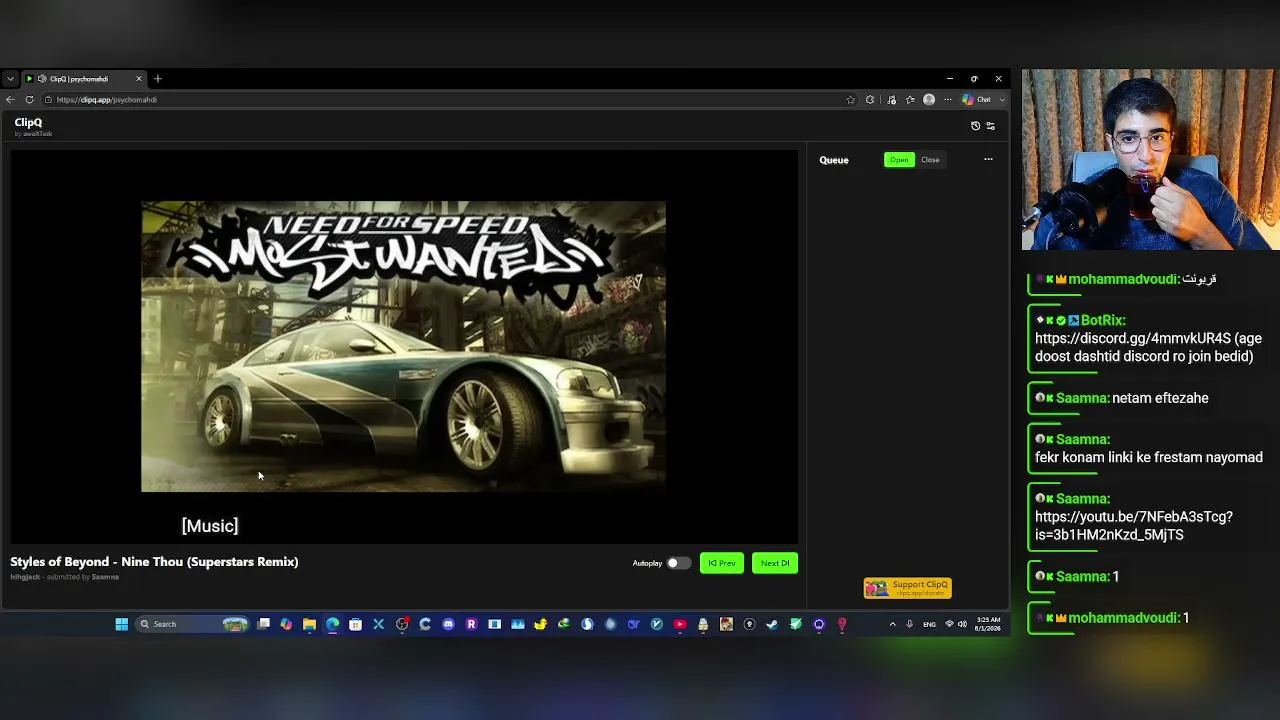This screenshot has height=720, width=1280.
Task: Bookmark this page with the star icon
Action: pyautogui.click(x=851, y=100)
